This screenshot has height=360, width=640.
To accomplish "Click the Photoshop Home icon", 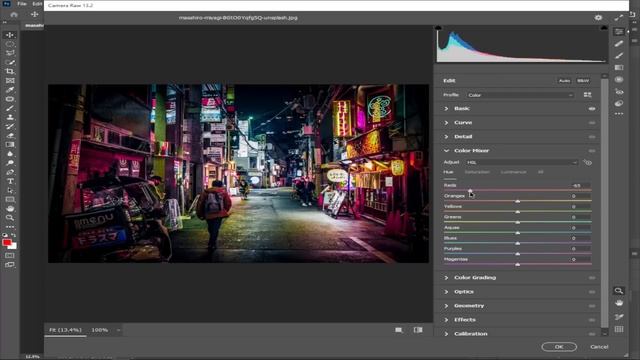I will (14, 14).
